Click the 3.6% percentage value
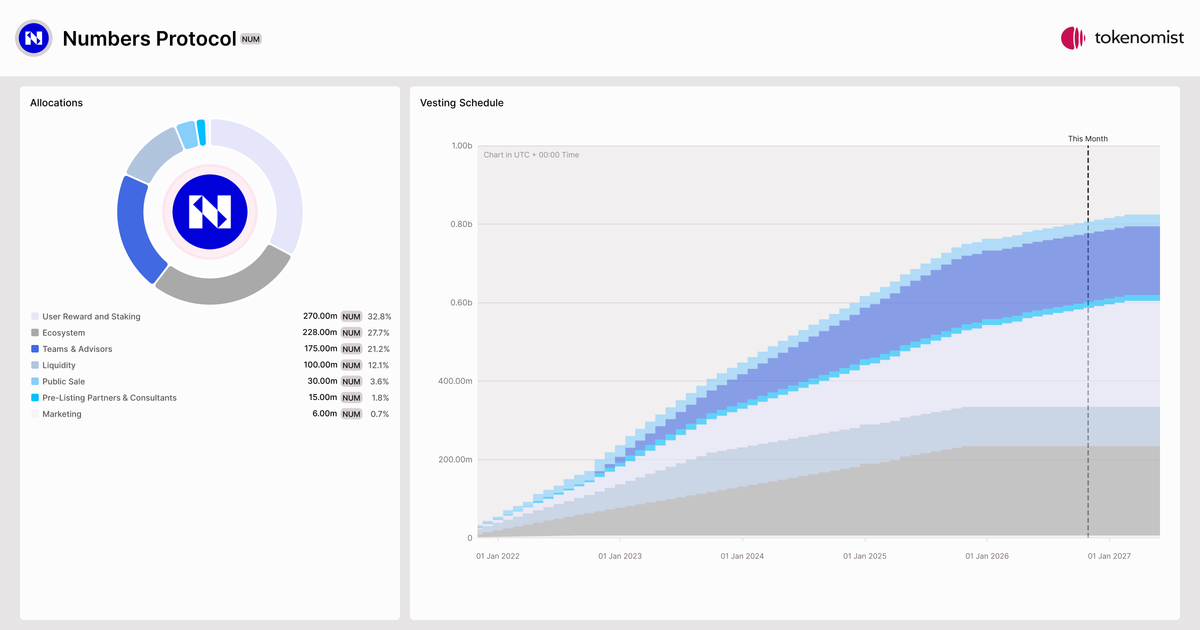Viewport: 1200px width, 630px height. coord(380,382)
